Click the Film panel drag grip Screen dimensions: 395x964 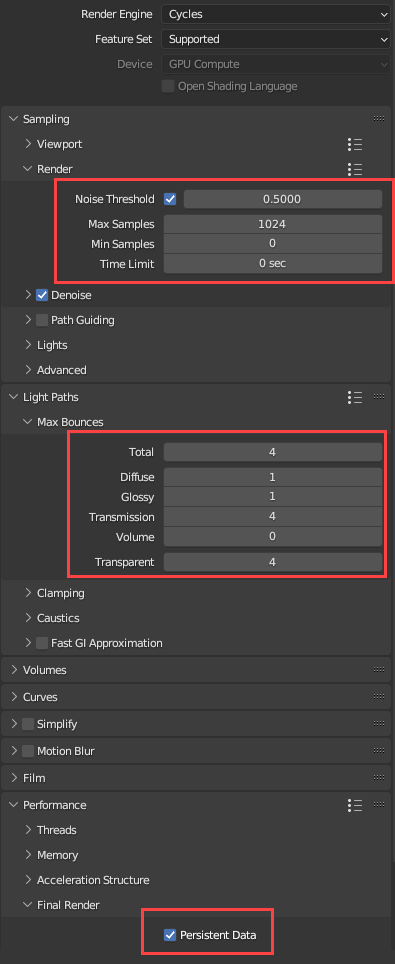(x=379, y=778)
